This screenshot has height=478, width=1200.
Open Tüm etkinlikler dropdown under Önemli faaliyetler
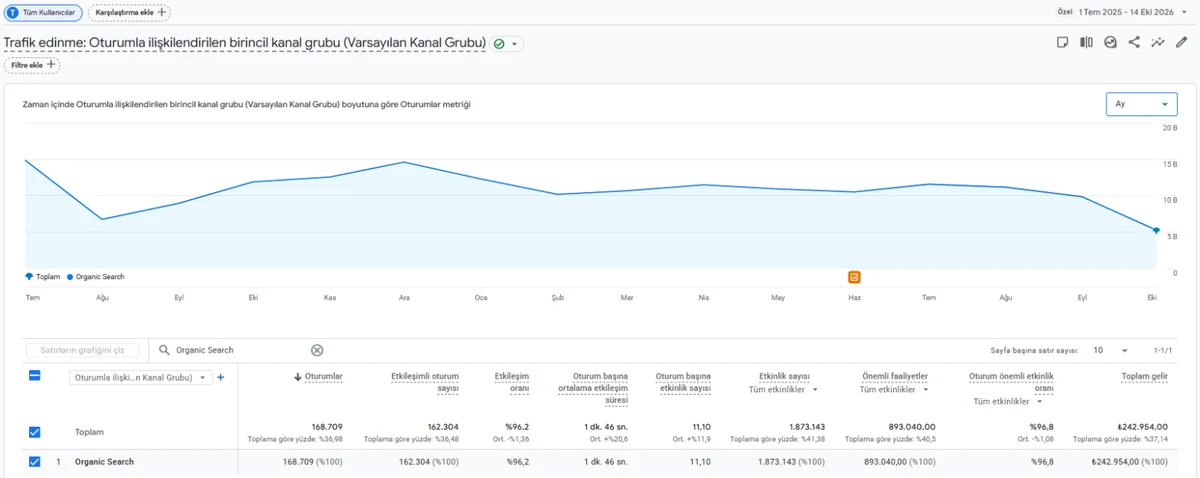[x=894, y=390]
